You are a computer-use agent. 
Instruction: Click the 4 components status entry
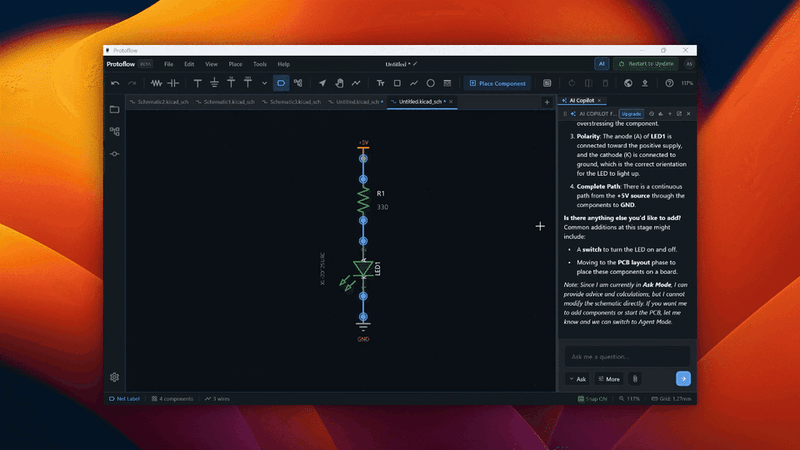(x=172, y=399)
